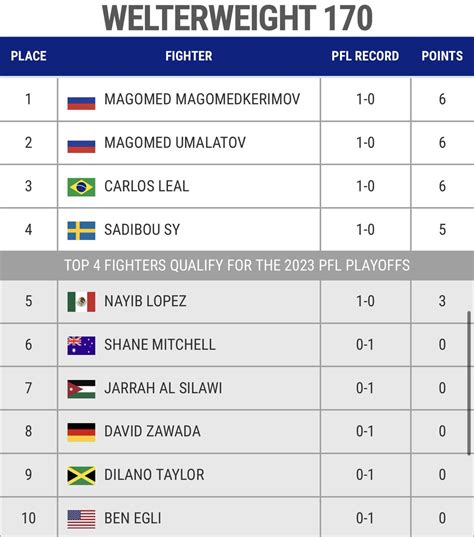The image size is (474, 537).
Task: Click the Russian flag beside Magomed Magomedkerimov
Action: [x=81, y=103]
